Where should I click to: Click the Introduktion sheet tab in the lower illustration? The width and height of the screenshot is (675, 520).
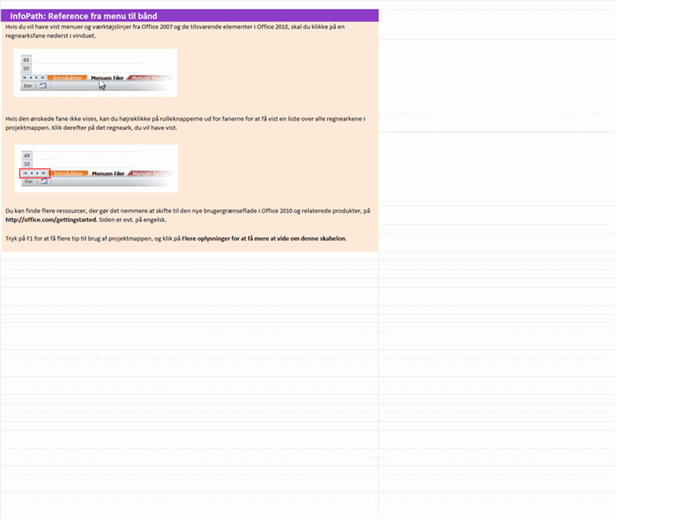point(69,173)
